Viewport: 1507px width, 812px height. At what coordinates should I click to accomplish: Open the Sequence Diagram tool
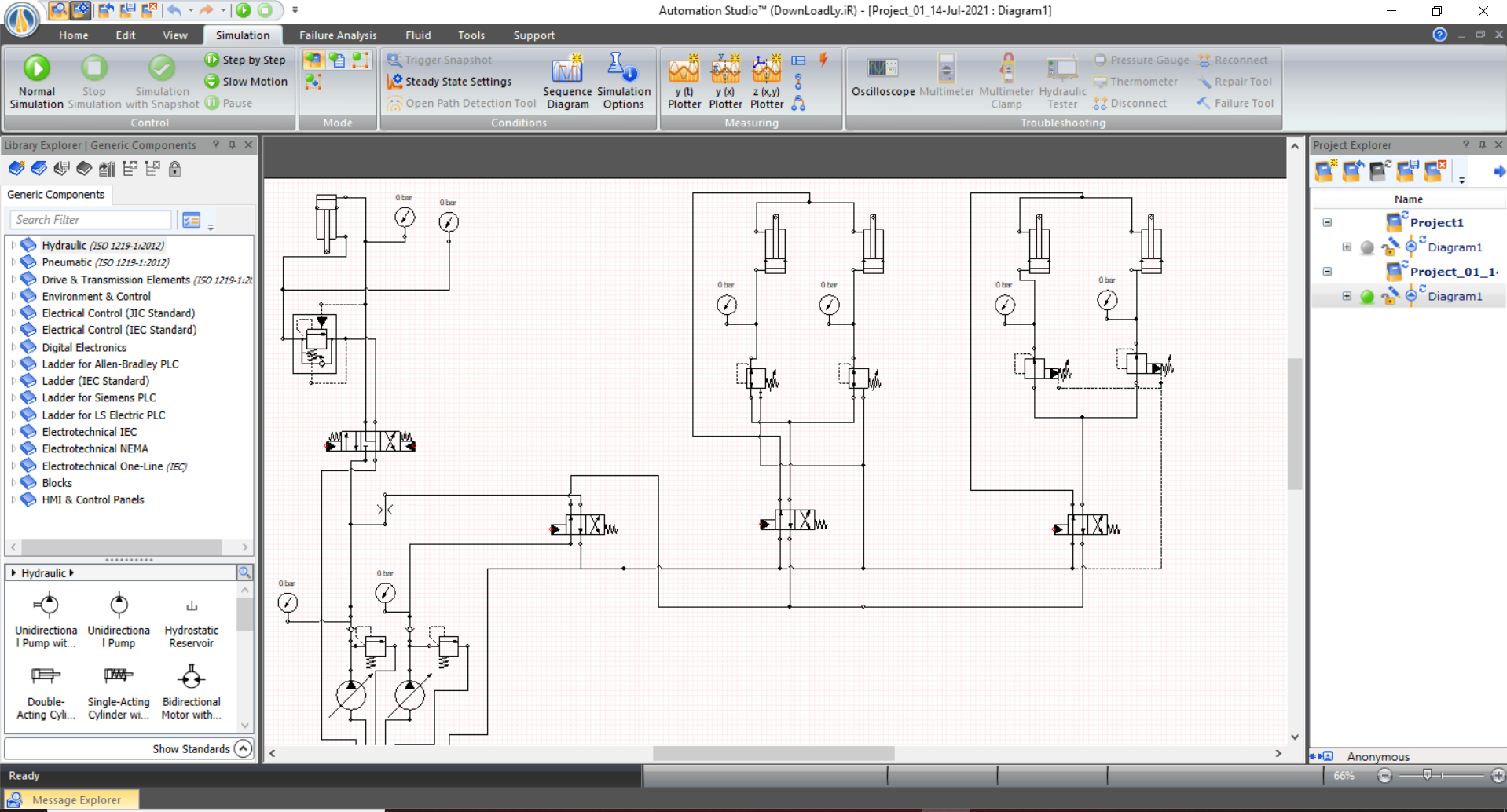tap(567, 79)
